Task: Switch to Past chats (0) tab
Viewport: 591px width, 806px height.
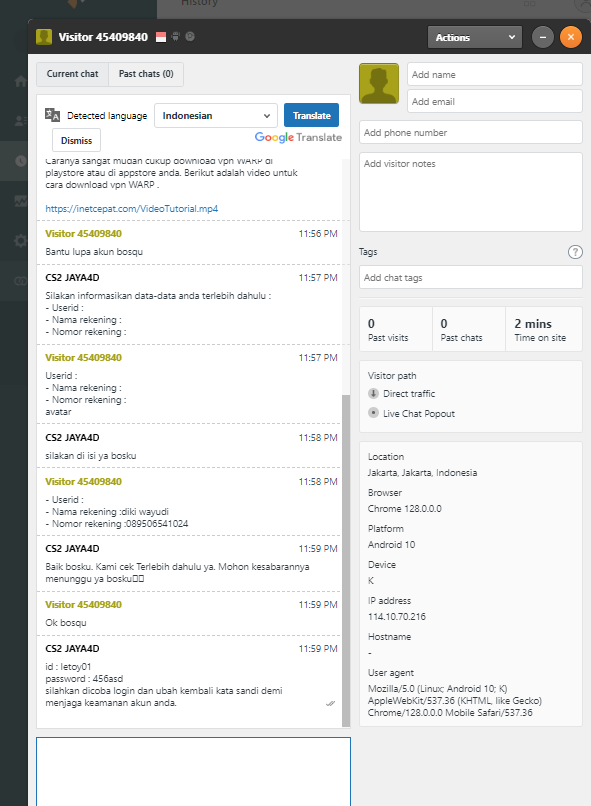Action: 146,74
